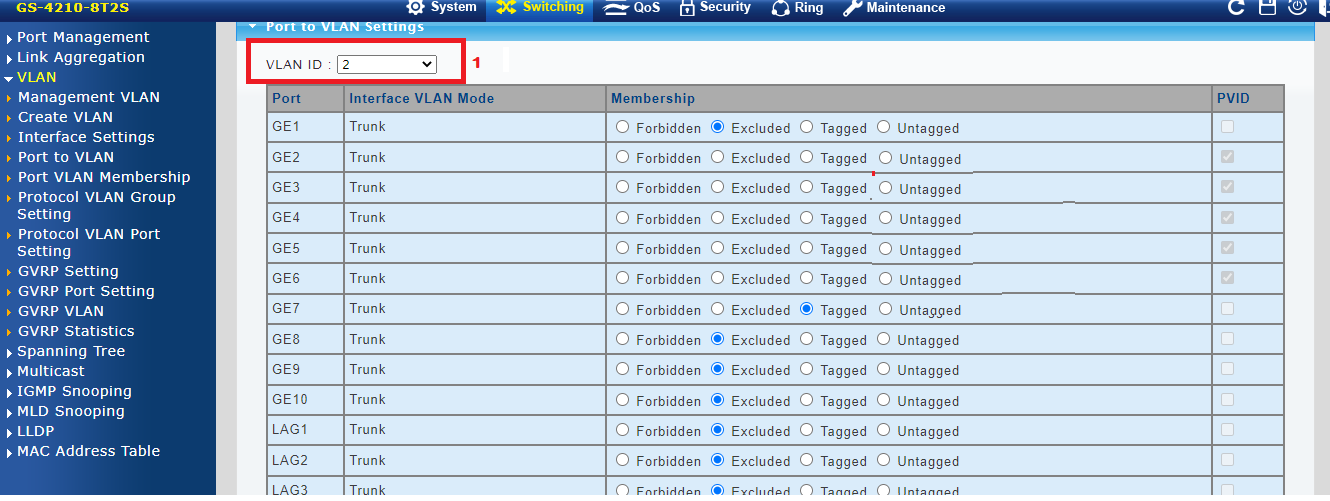Open the Create VLAN page
The image size is (1330, 501).
[x=65, y=117]
